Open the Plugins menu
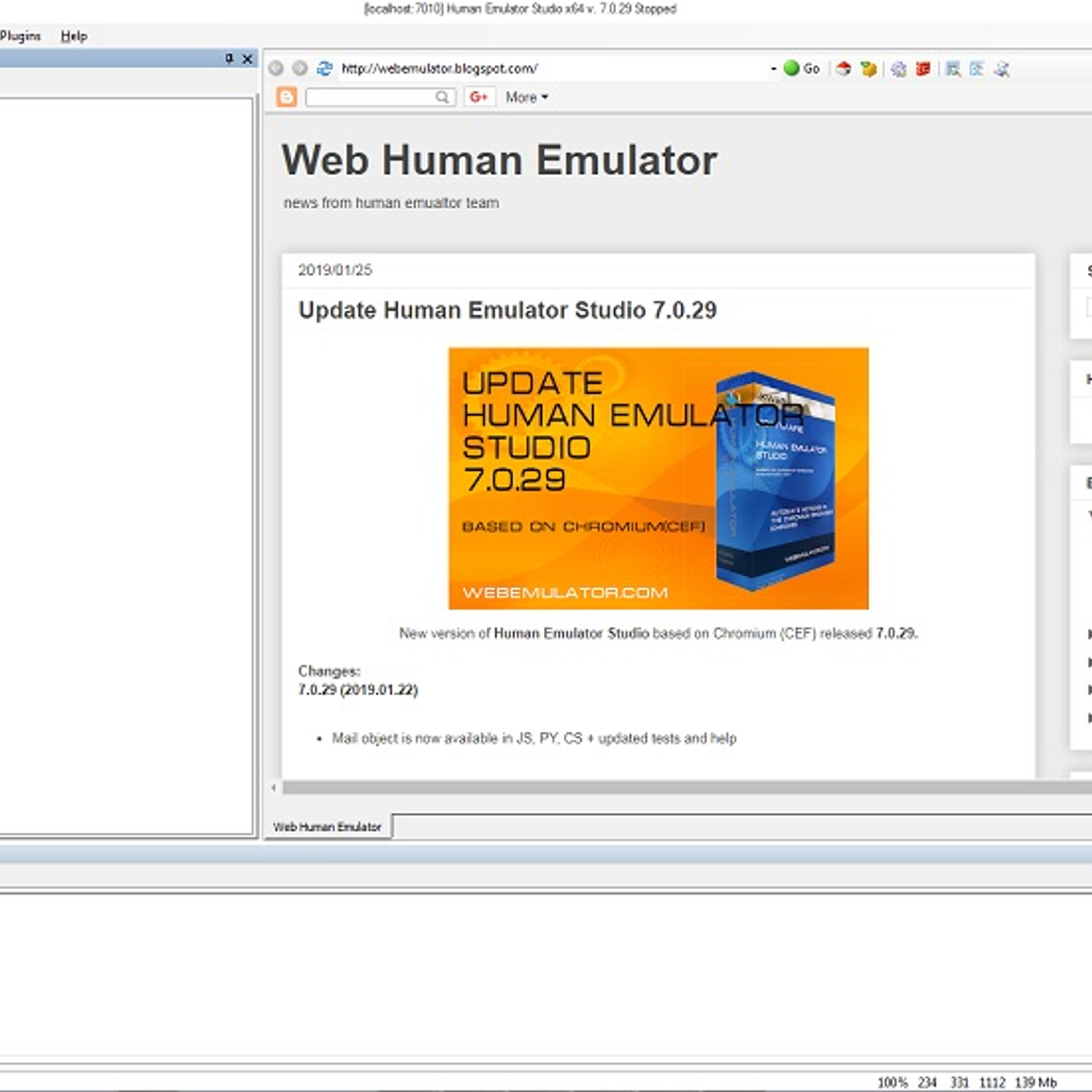The image size is (1092, 1092). [x=20, y=35]
